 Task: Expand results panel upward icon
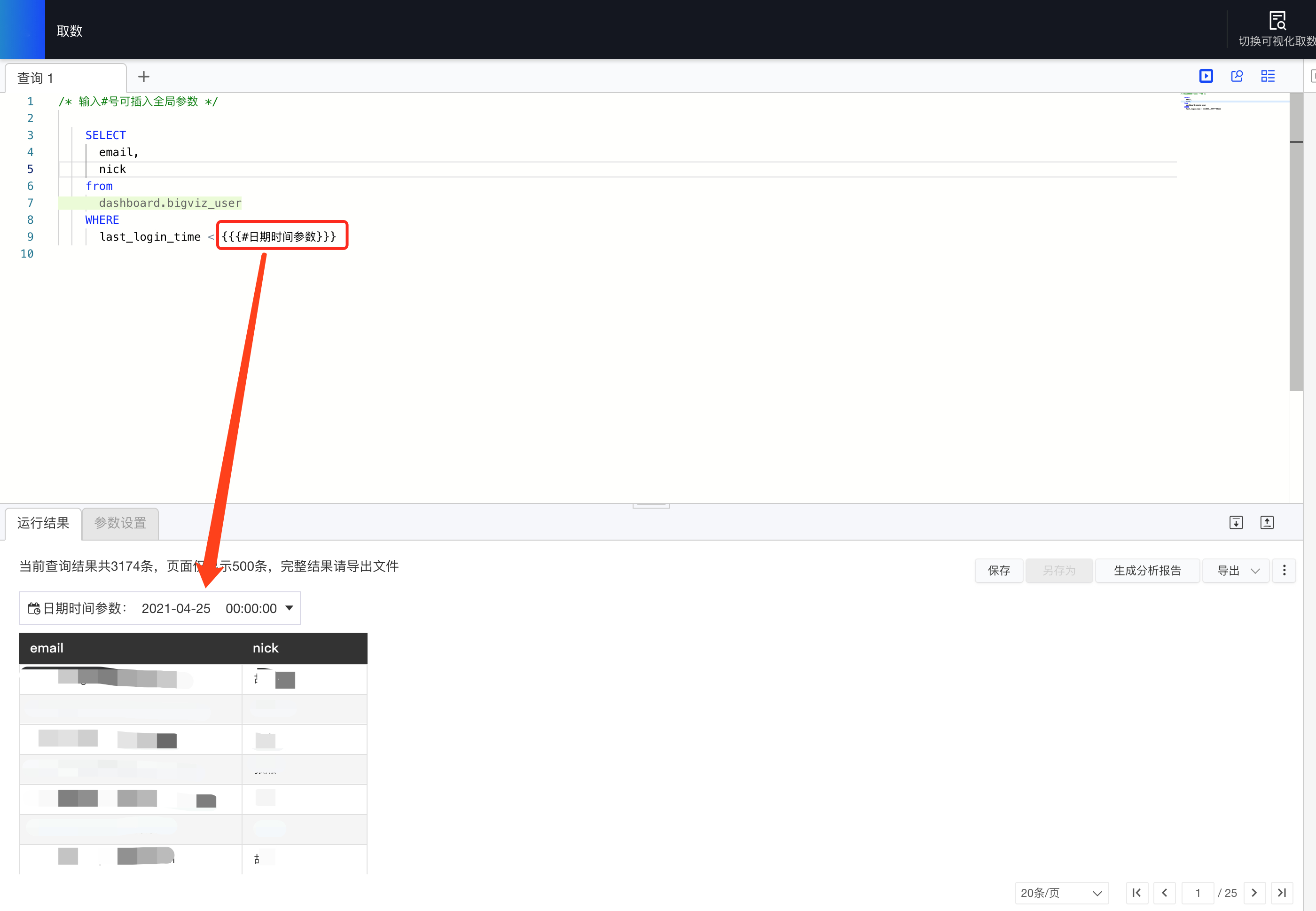click(x=1266, y=522)
